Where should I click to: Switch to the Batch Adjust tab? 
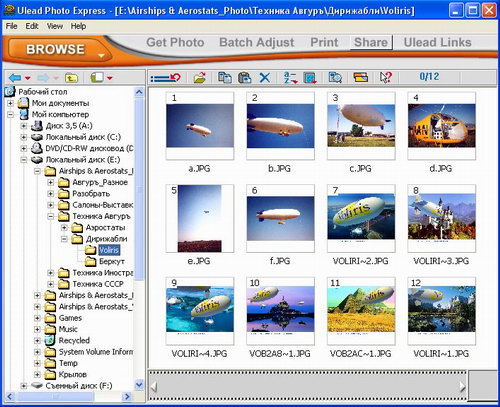point(257,42)
